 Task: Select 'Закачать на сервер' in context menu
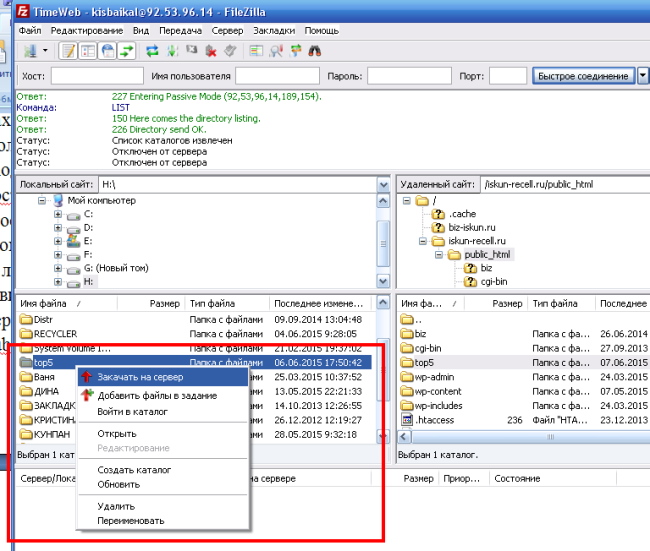(x=139, y=377)
